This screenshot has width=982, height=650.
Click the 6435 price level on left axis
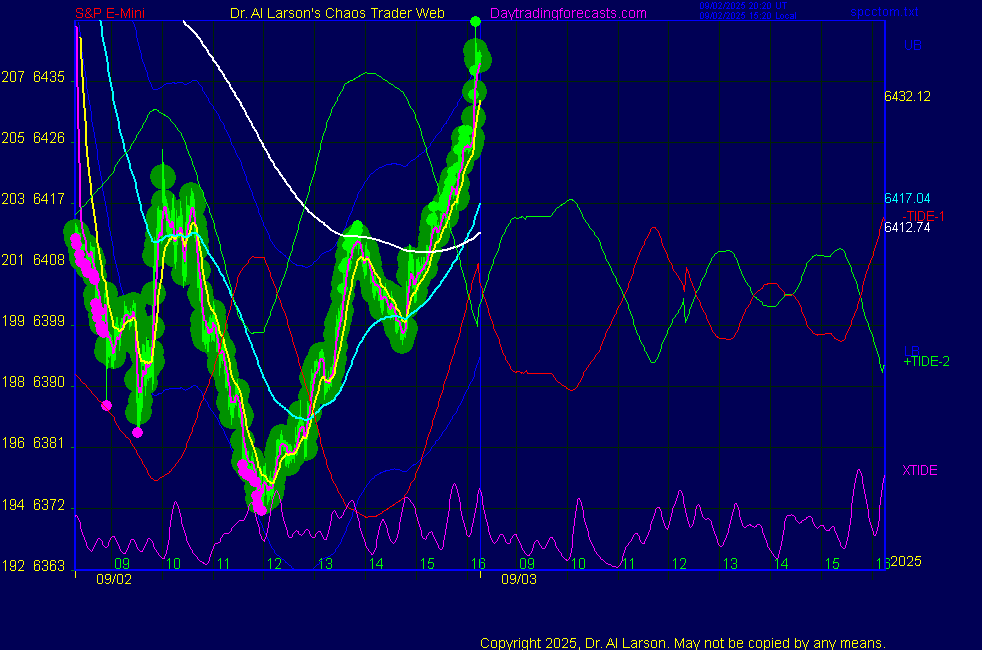point(48,77)
